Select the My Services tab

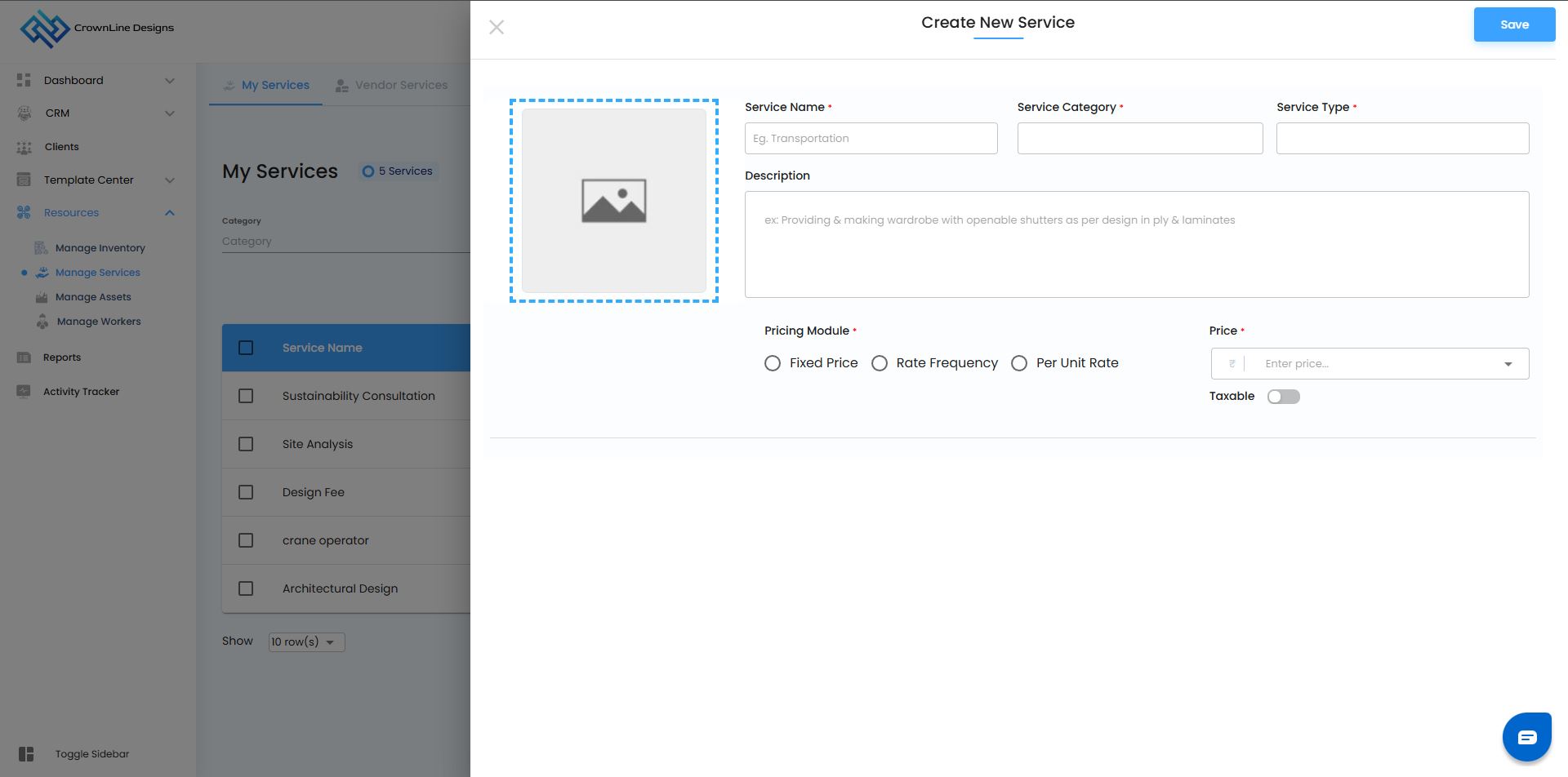point(266,85)
